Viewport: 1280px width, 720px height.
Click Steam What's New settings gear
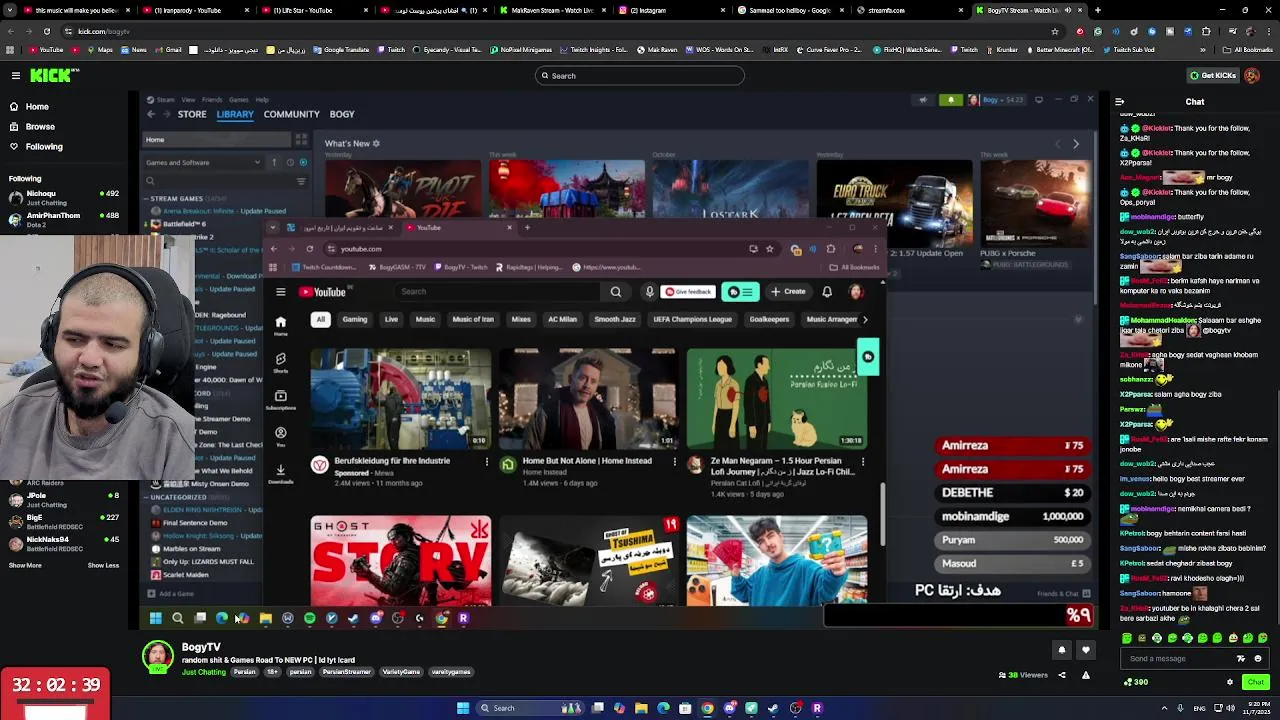coord(376,143)
